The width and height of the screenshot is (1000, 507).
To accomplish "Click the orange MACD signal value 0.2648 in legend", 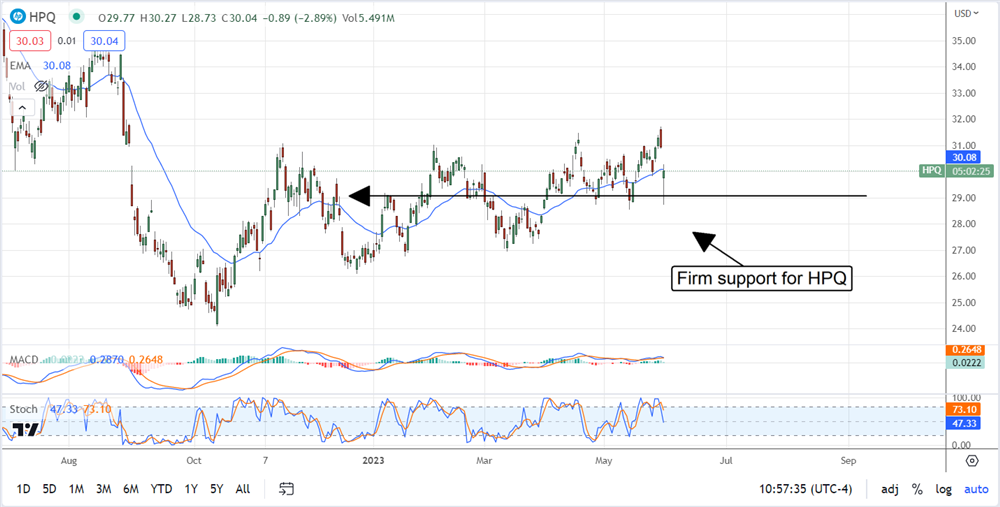I will pyautogui.click(x=145, y=360).
